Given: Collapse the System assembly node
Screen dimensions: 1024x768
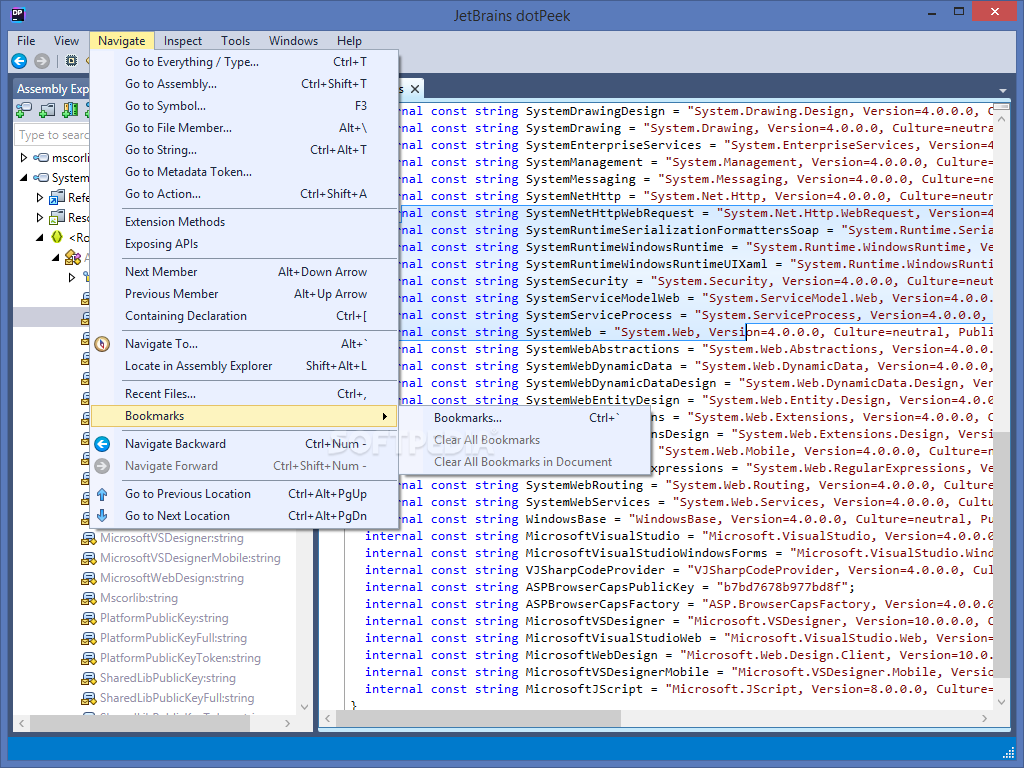Looking at the screenshot, I should 24,178.
